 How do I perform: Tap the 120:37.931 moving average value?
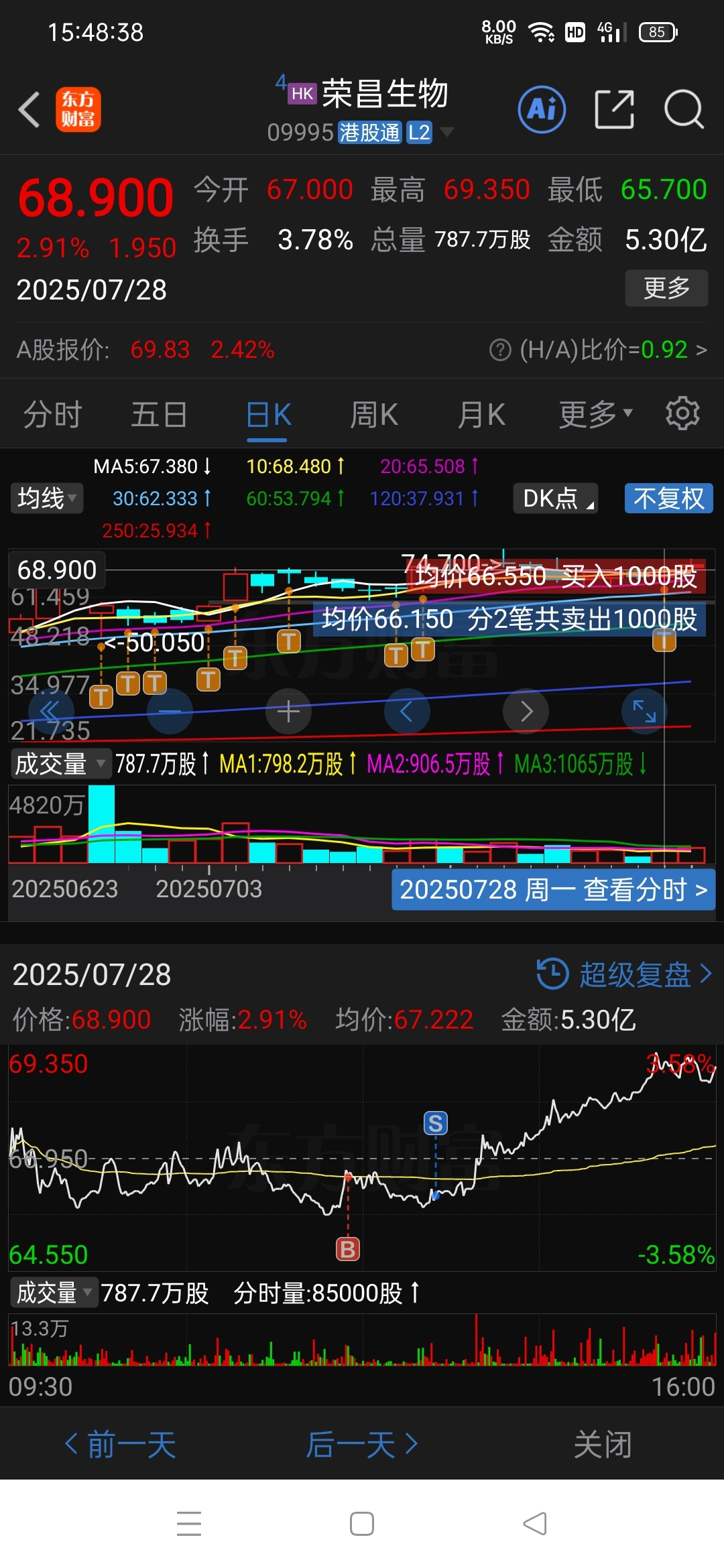pos(424,498)
